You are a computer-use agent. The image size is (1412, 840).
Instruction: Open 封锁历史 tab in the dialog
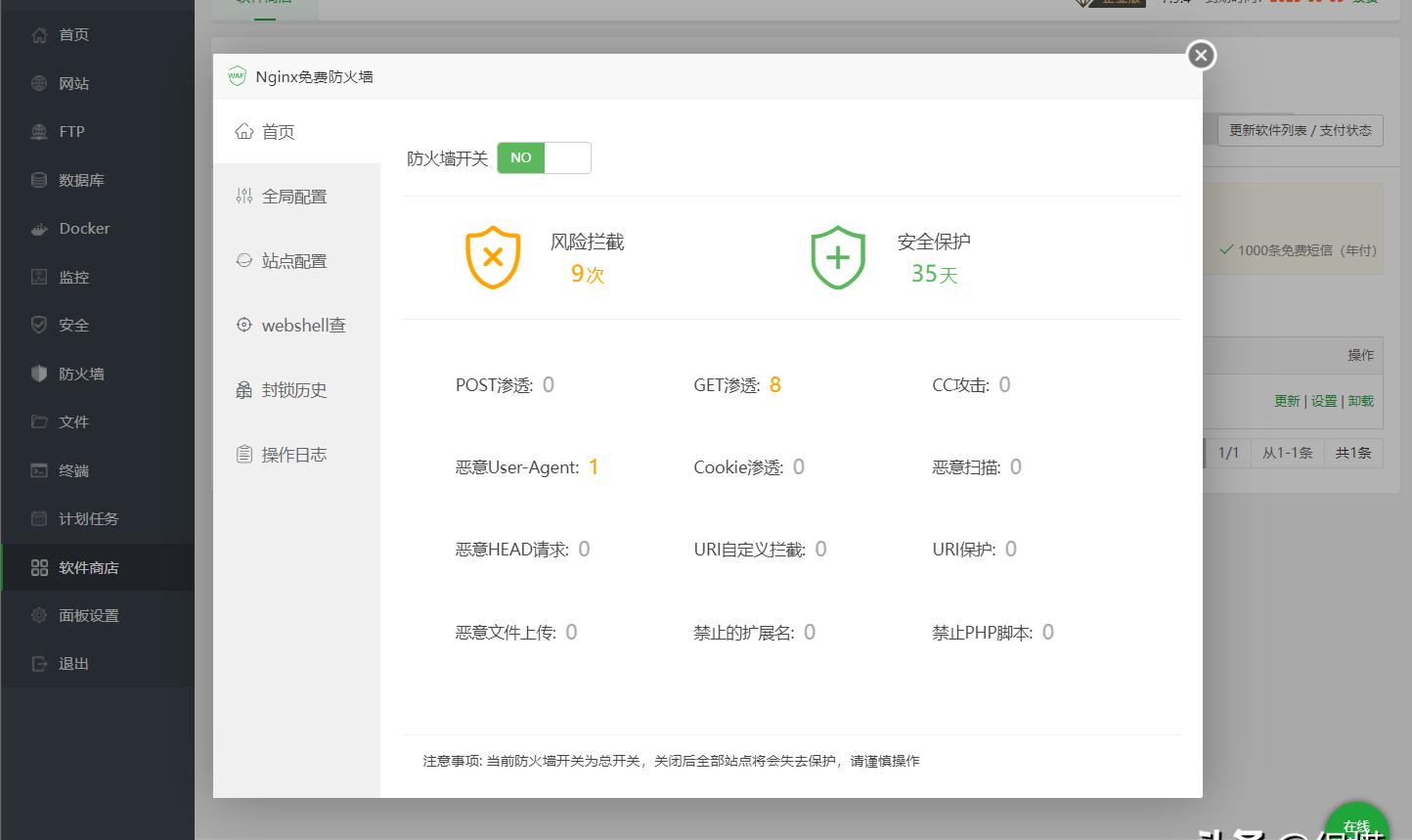[x=296, y=389]
